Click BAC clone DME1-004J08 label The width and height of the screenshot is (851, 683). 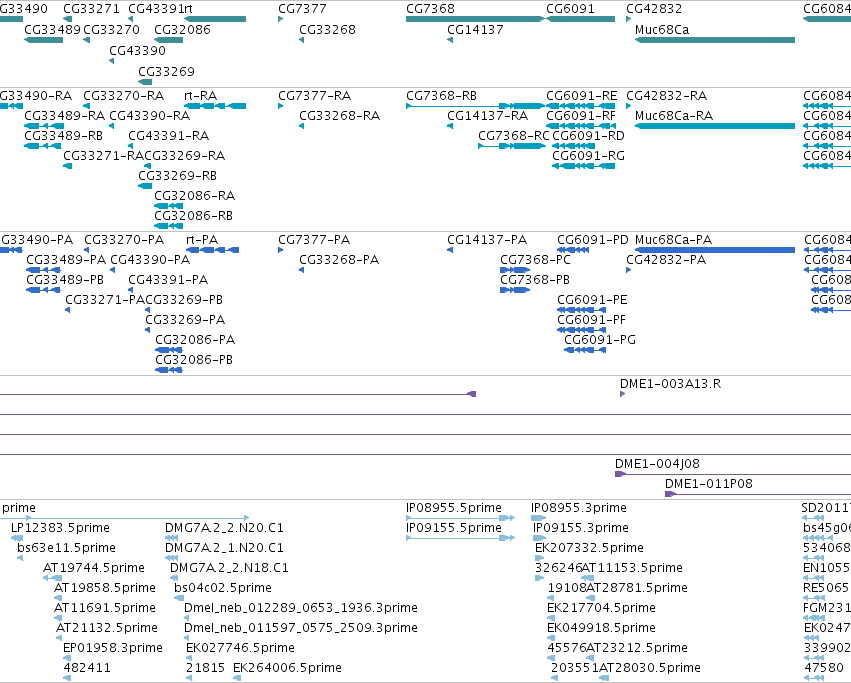pyautogui.click(x=657, y=464)
